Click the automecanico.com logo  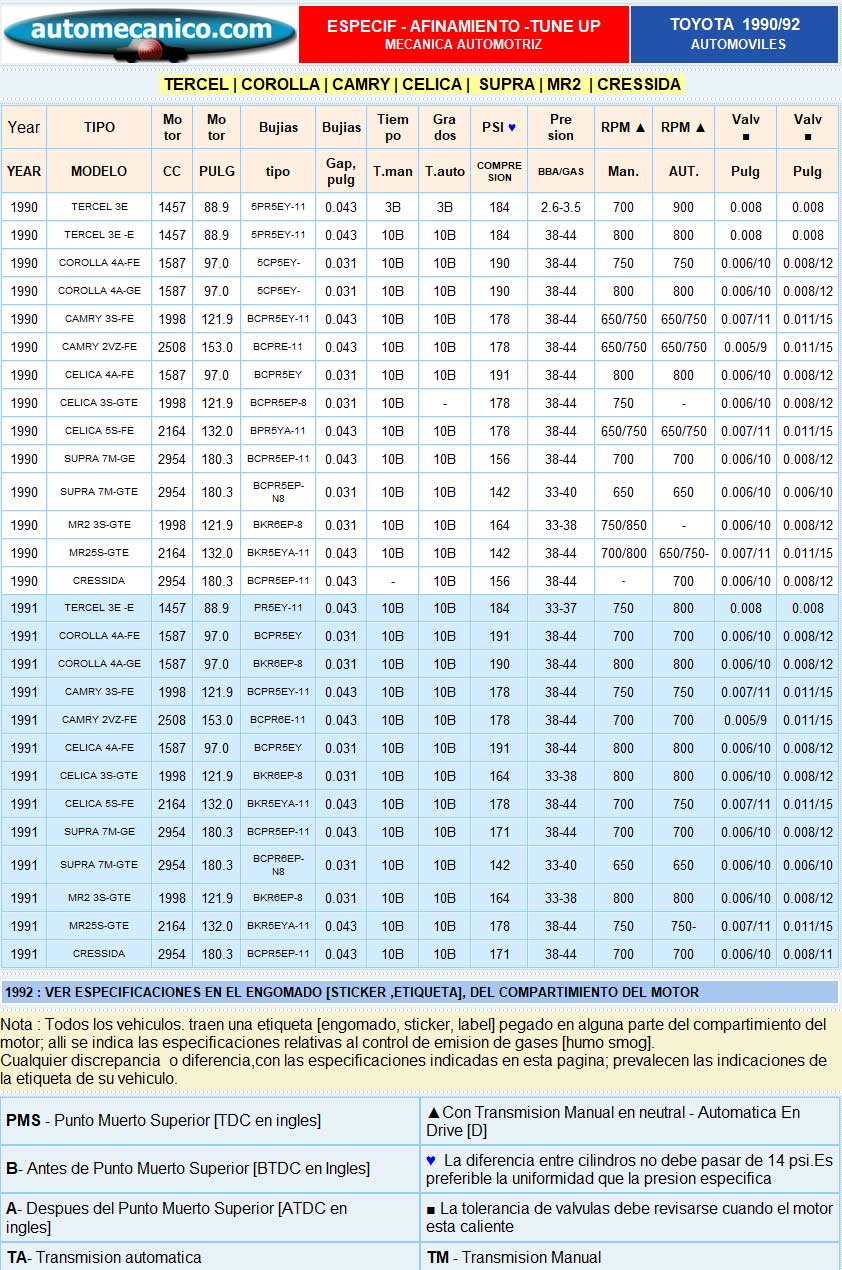(x=150, y=35)
